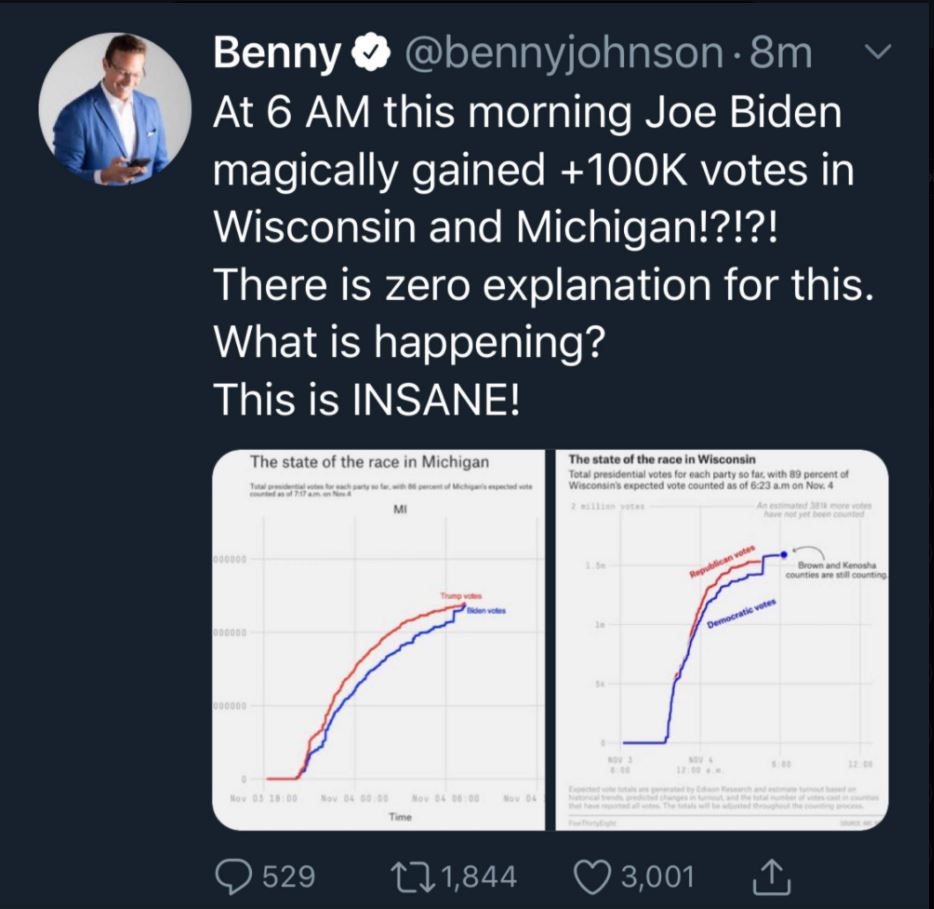
Task: Click the Benny display name
Action: (277, 54)
